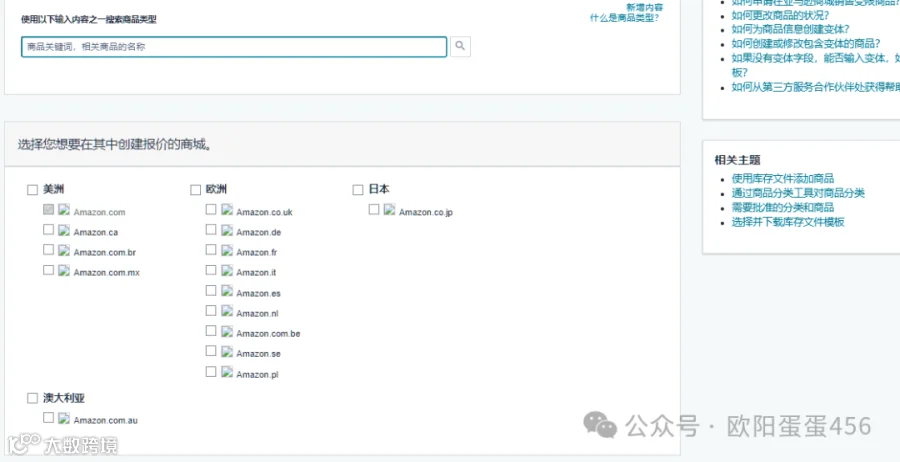Screen dimensions: 900x462
Task: Open 需要批准的分类和商品 link
Action: [x=783, y=208]
